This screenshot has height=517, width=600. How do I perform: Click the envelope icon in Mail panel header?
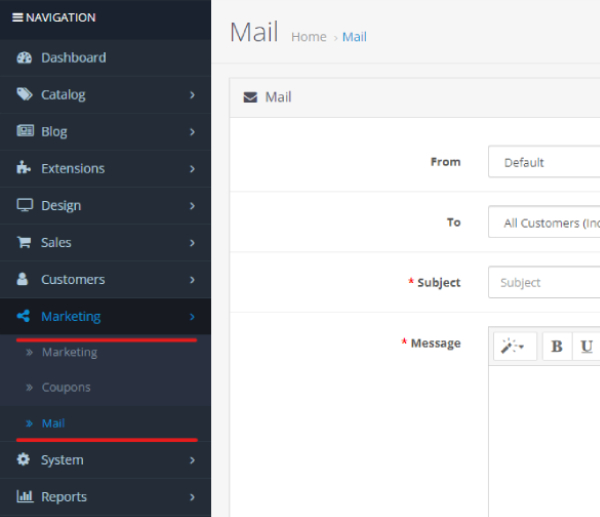tap(250, 97)
